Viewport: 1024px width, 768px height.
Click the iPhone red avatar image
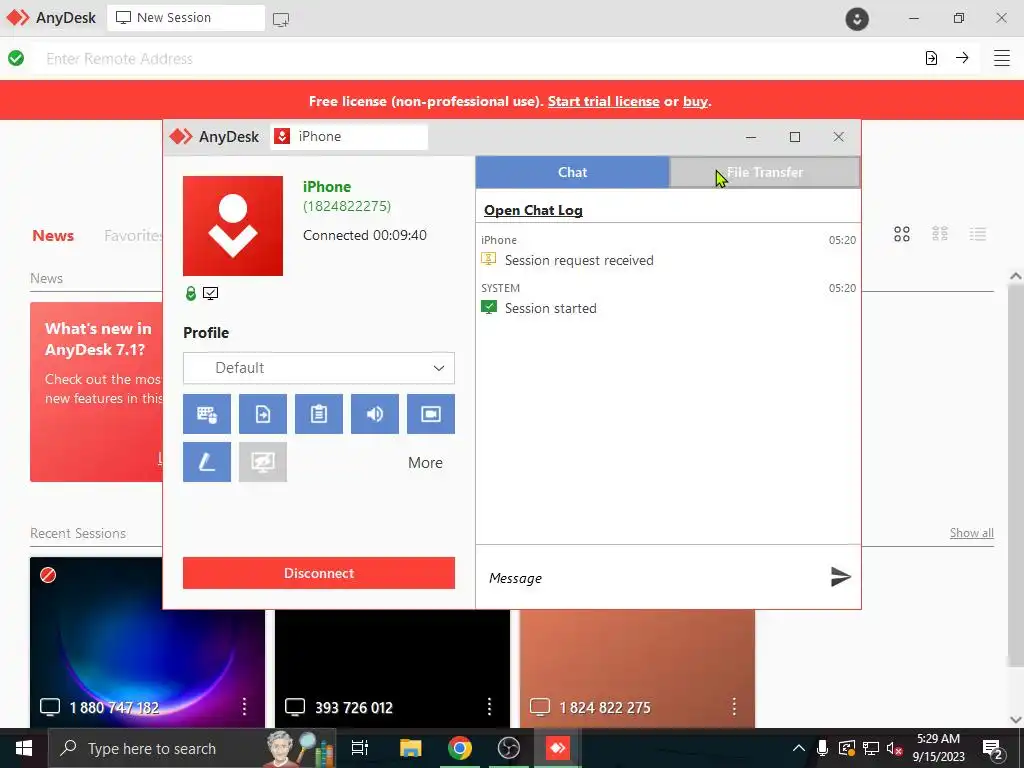(x=233, y=226)
